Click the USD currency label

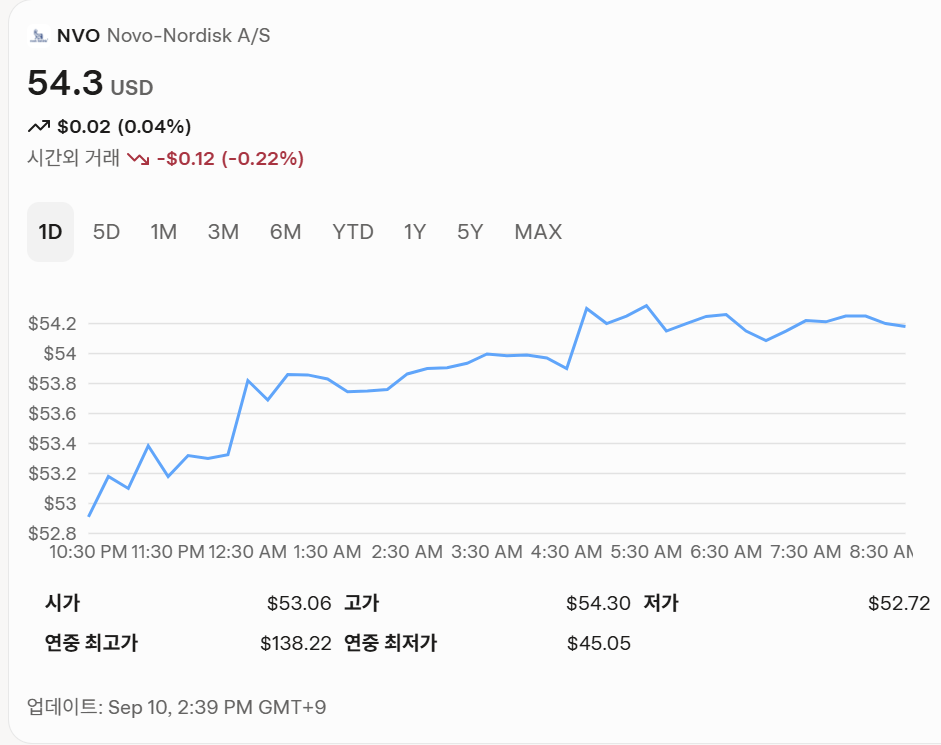pyautogui.click(x=132, y=88)
